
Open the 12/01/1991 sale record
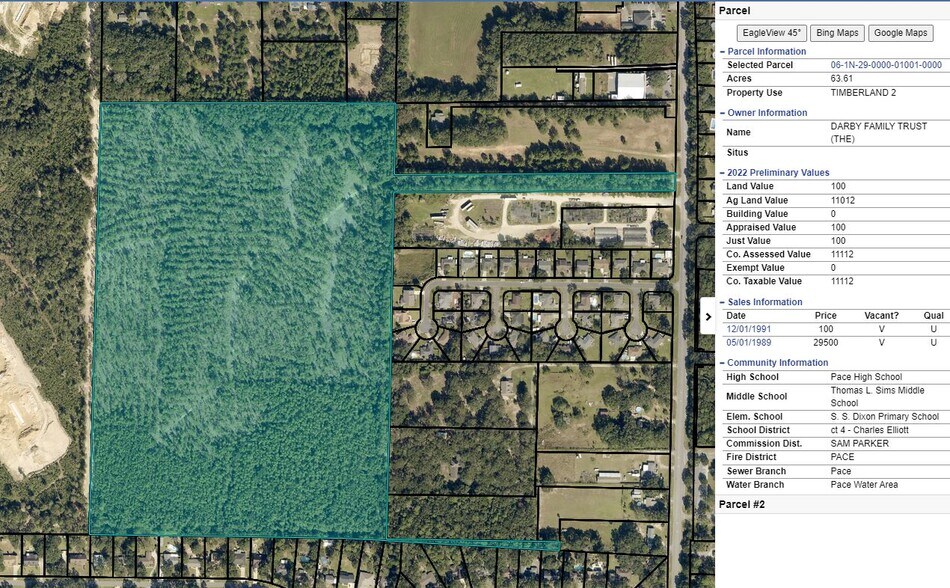[x=748, y=329]
